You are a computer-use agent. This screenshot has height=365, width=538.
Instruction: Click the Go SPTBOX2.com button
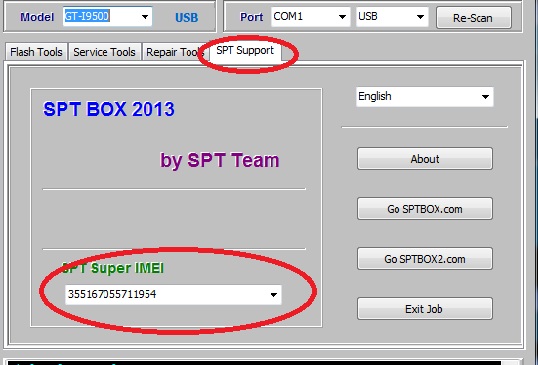425,259
